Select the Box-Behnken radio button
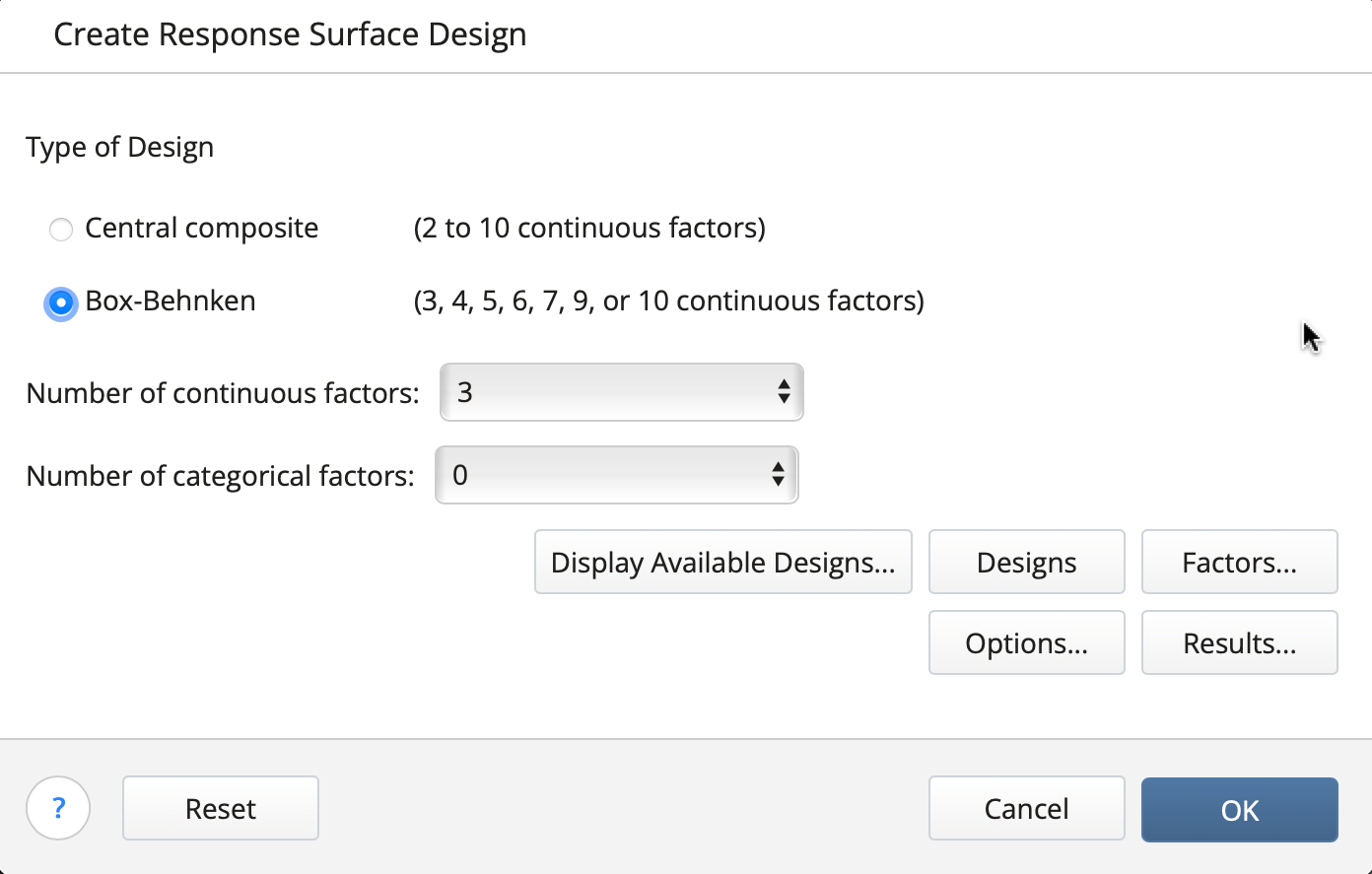The width and height of the screenshot is (1372, 874). (x=60, y=303)
